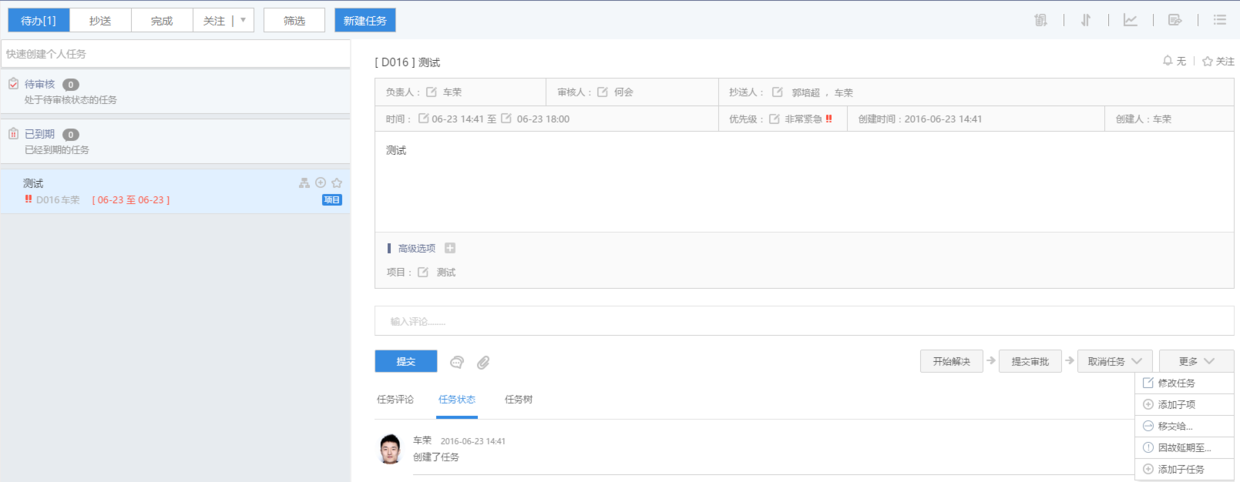Screen dimensions: 1240x482
Task: Click the paperclip attachment icon
Action: (483, 362)
